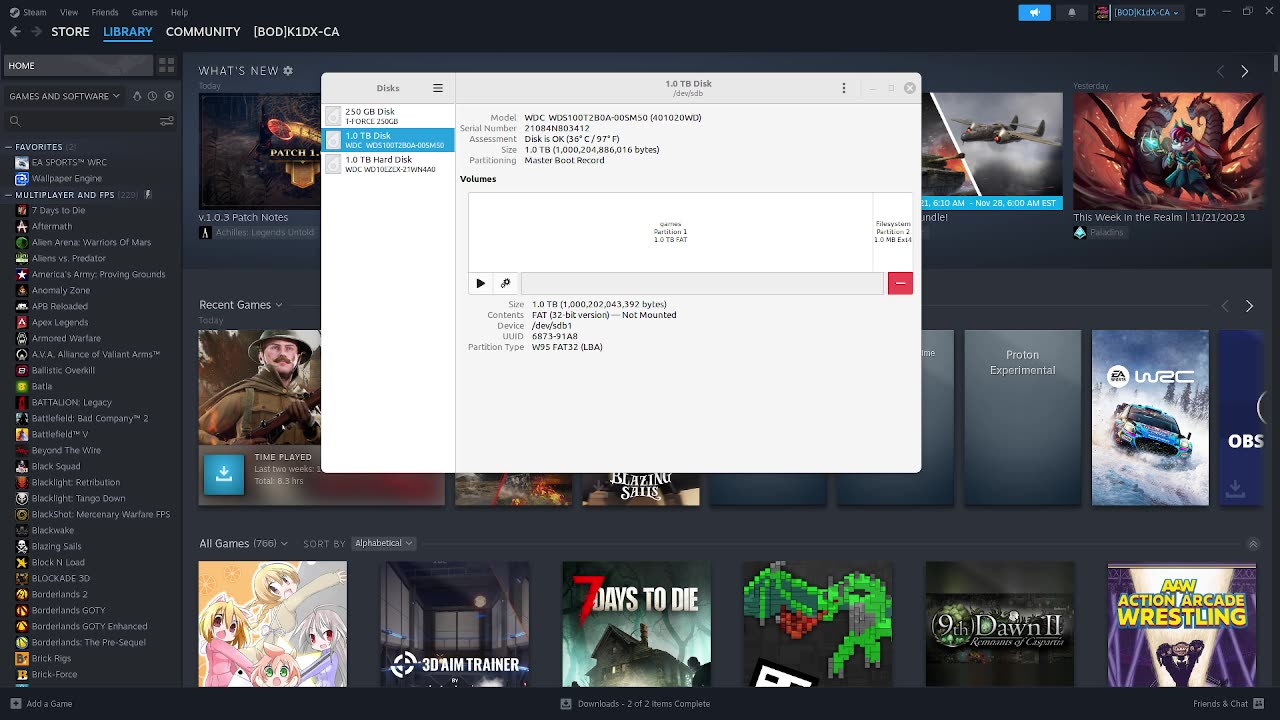The image size is (1280, 720).
Task: Select Wallpaper Engine in sidebar
Action: tap(67, 178)
